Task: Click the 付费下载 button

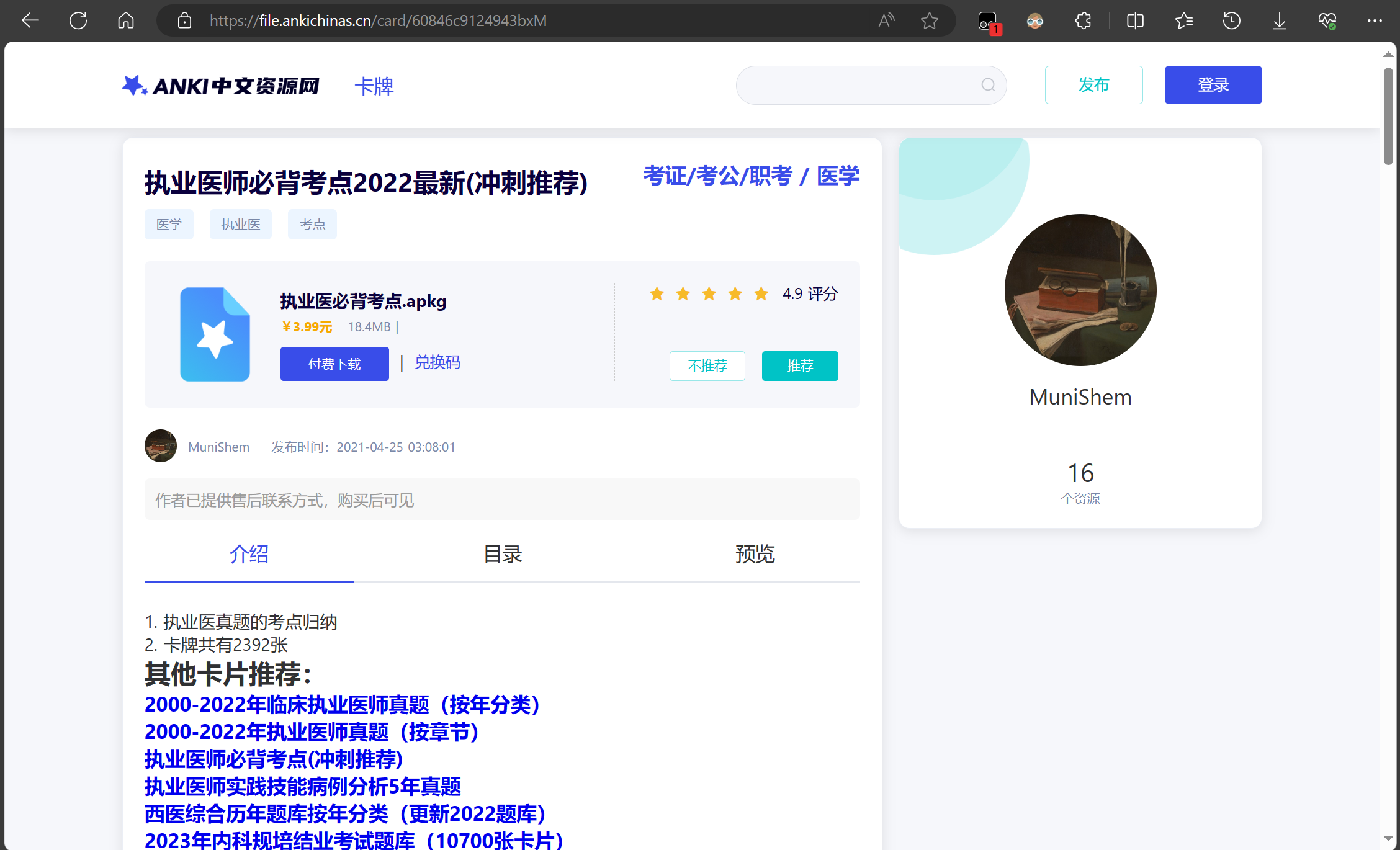Action: coord(334,364)
